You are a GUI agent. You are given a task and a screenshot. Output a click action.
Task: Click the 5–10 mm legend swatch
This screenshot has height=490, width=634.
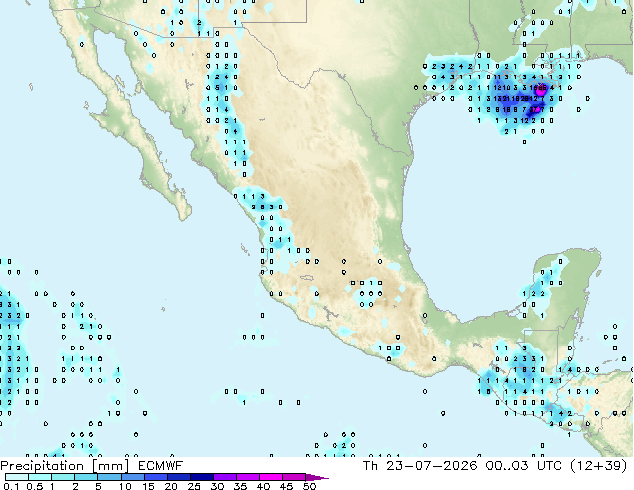pos(109,477)
